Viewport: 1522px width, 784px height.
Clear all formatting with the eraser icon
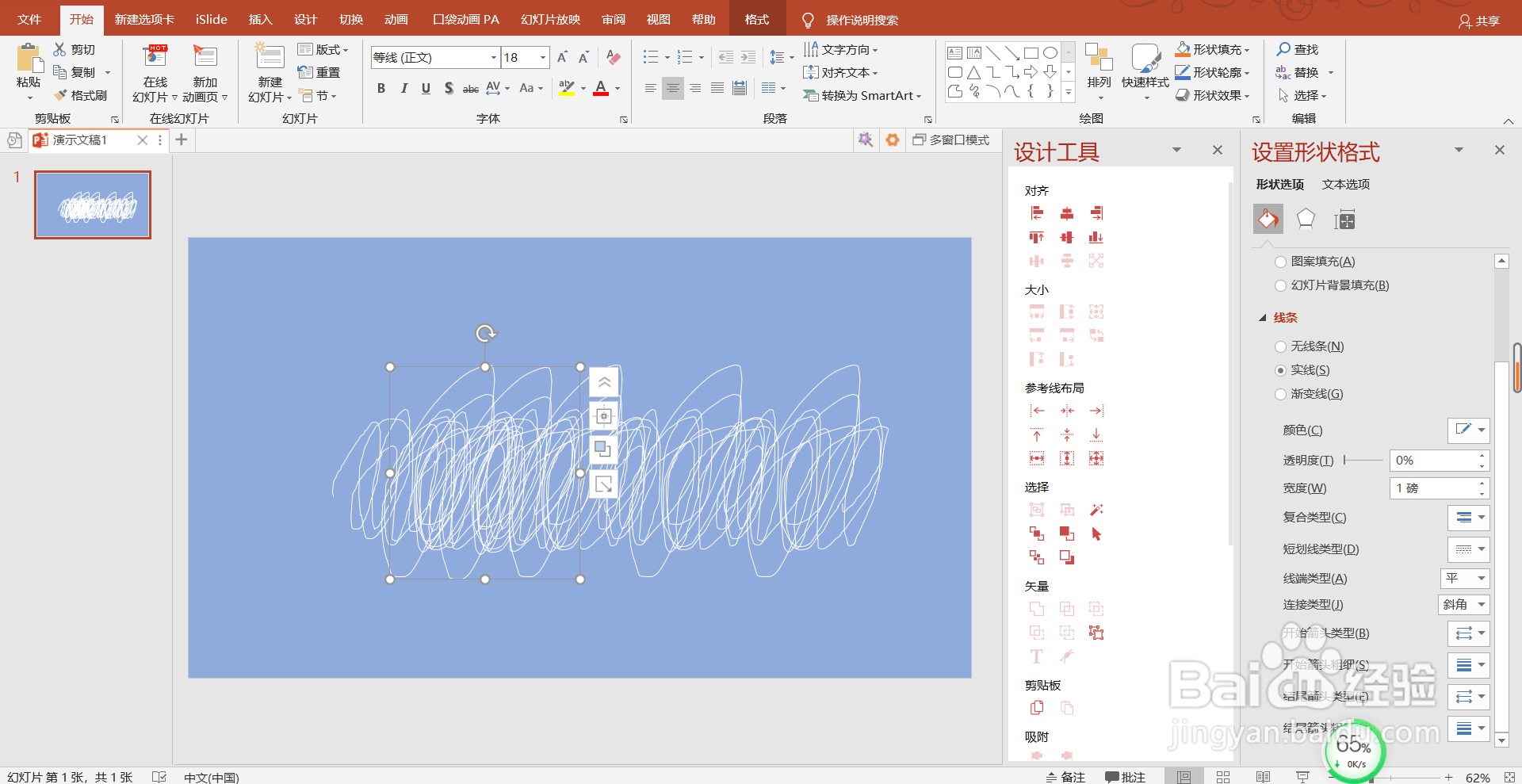(x=613, y=57)
